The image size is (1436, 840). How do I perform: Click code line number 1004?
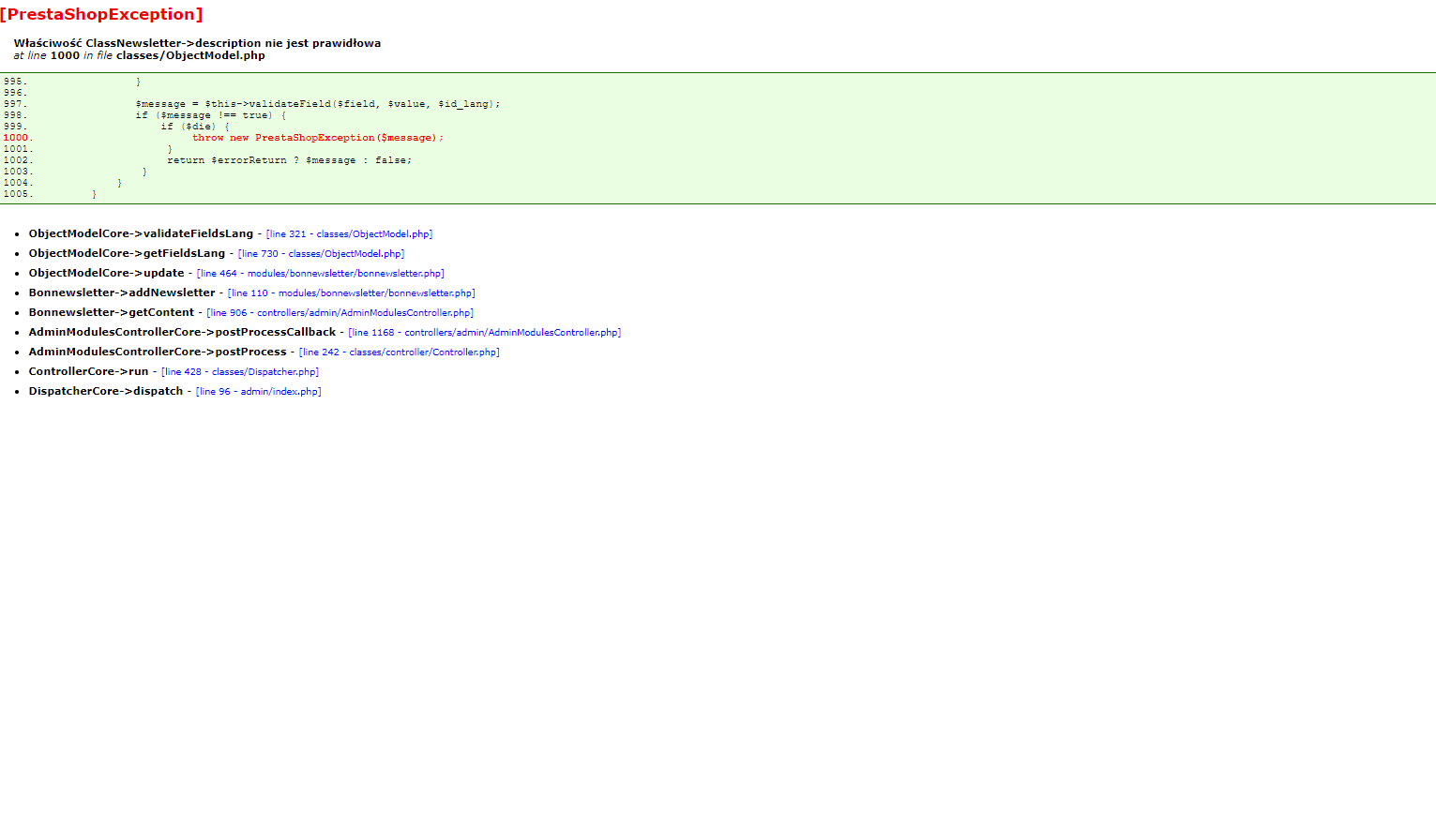pyautogui.click(x=17, y=183)
